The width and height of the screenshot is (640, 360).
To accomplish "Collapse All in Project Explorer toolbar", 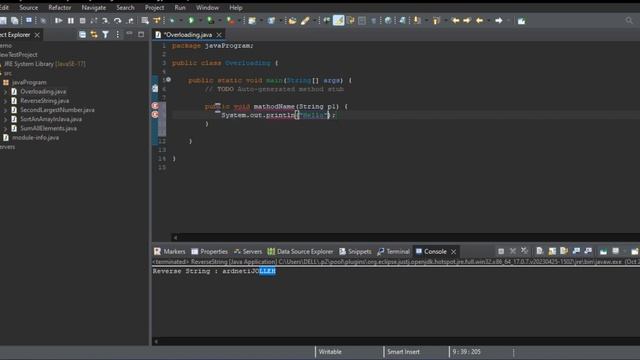I will tap(82, 35).
